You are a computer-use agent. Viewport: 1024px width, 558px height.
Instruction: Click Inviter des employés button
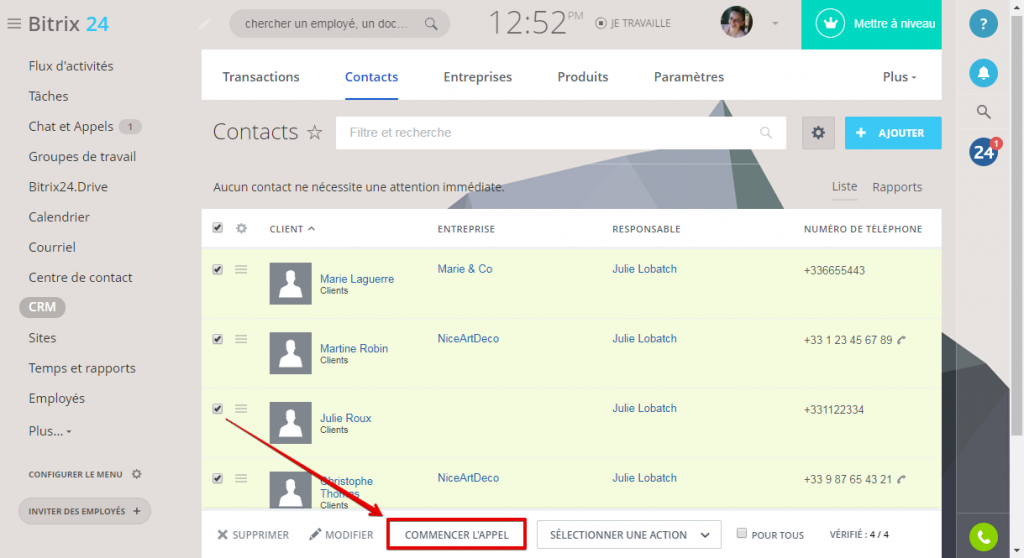click(84, 511)
